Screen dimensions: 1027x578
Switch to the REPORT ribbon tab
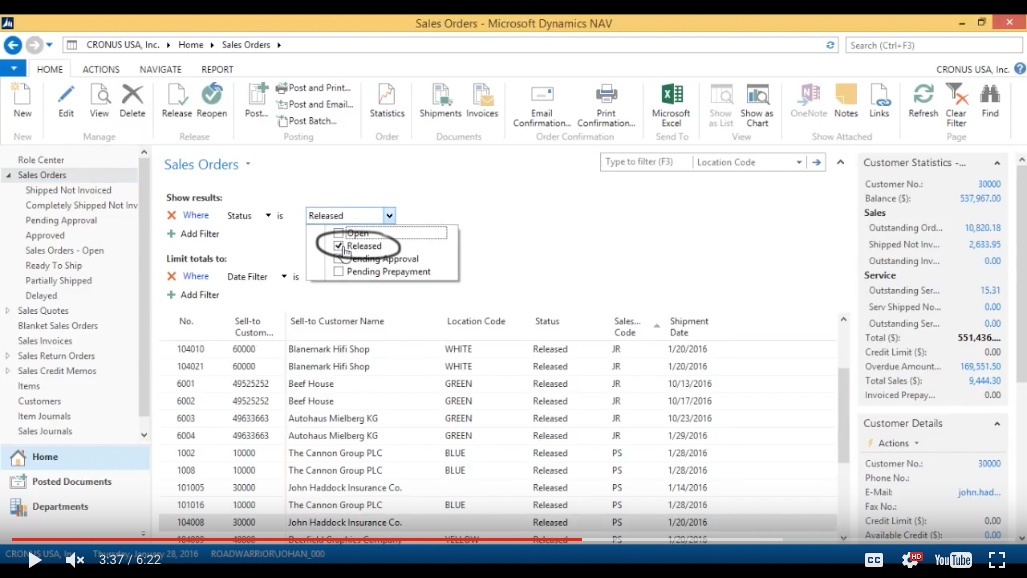click(x=217, y=69)
